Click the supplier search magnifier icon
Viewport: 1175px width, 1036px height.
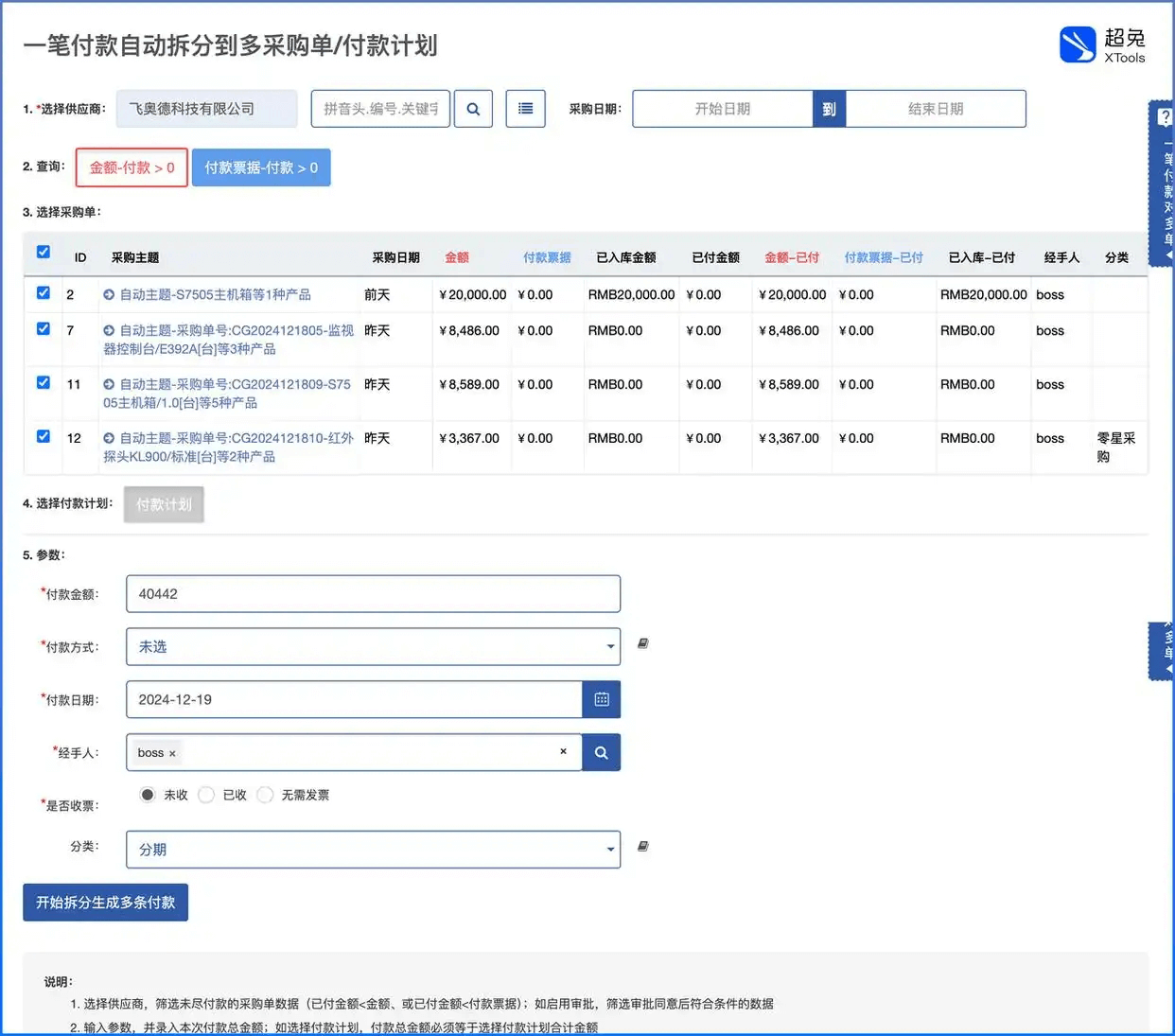[x=473, y=109]
